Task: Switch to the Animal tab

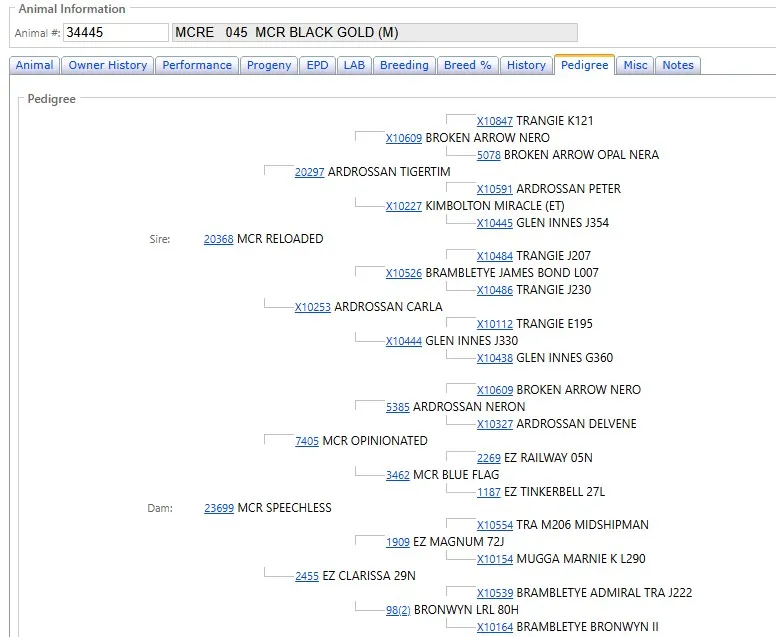Action: [x=34, y=65]
